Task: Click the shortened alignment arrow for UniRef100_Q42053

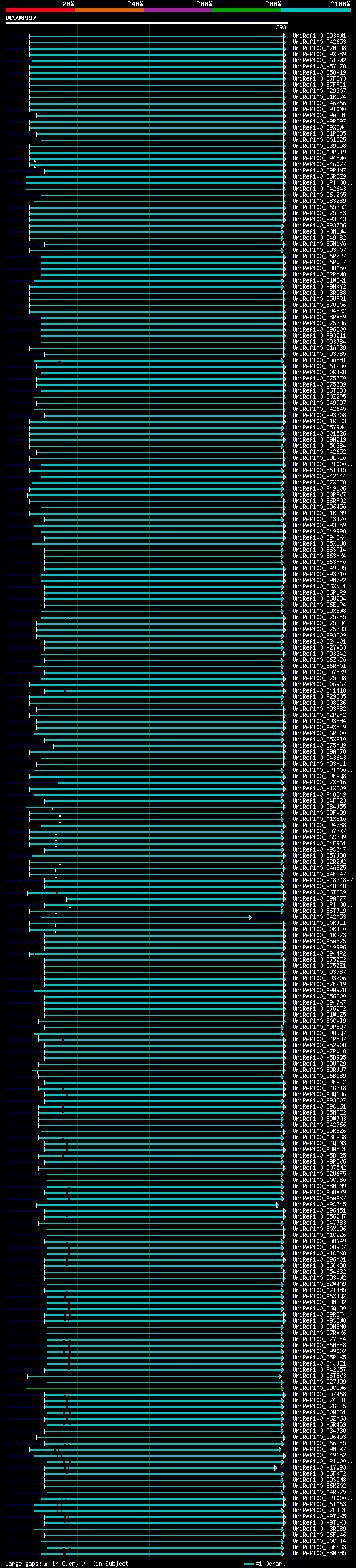Action: [146, 918]
